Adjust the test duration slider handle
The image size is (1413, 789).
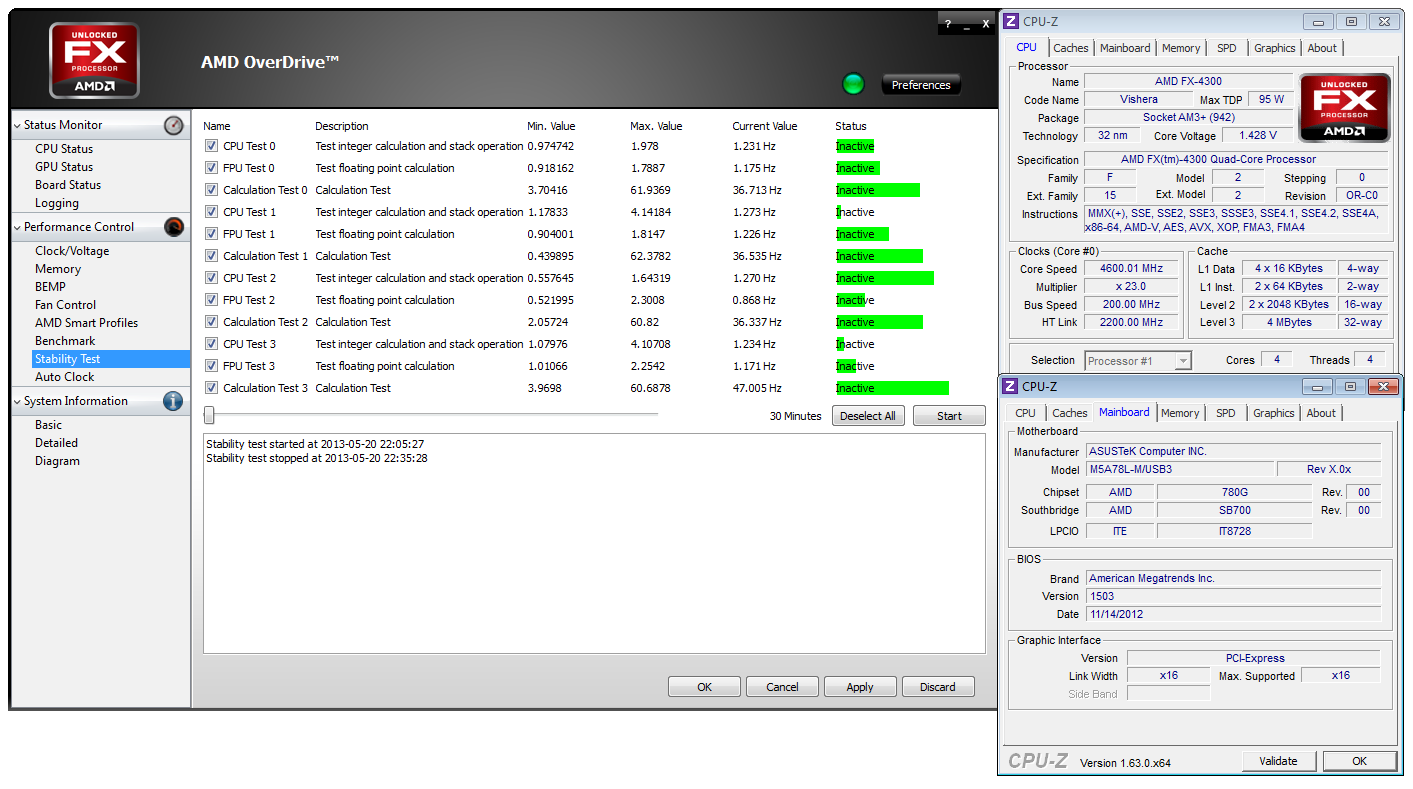click(x=209, y=414)
